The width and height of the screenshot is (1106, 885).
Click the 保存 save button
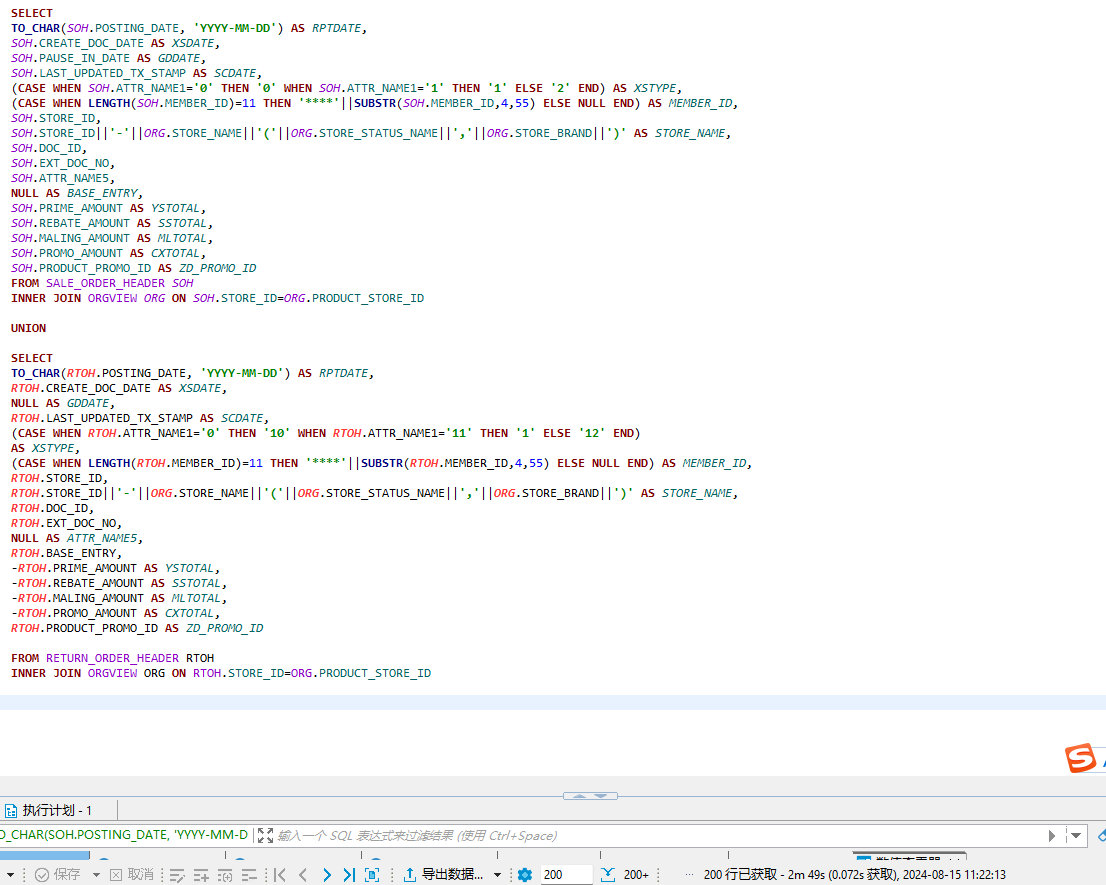click(57, 874)
